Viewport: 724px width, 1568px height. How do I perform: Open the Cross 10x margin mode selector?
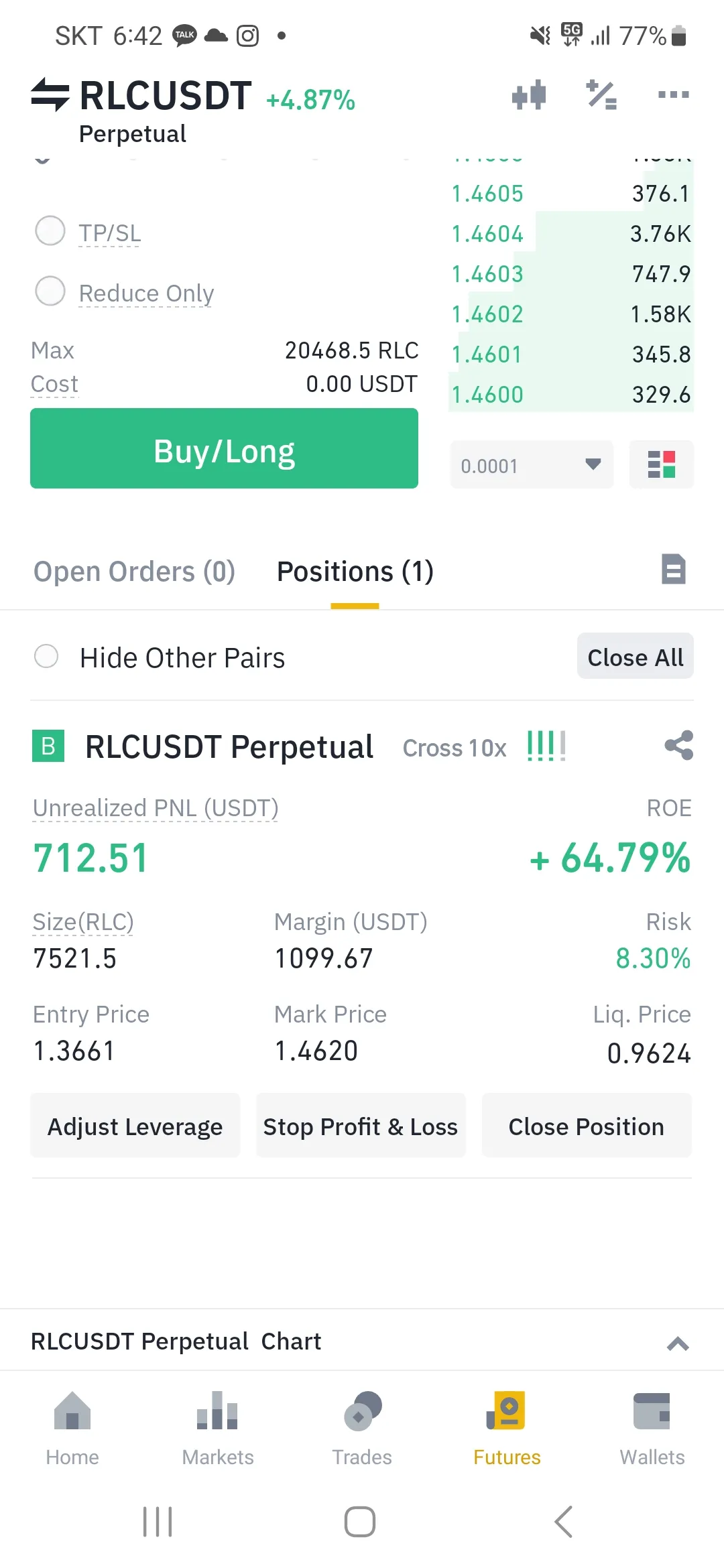454,748
